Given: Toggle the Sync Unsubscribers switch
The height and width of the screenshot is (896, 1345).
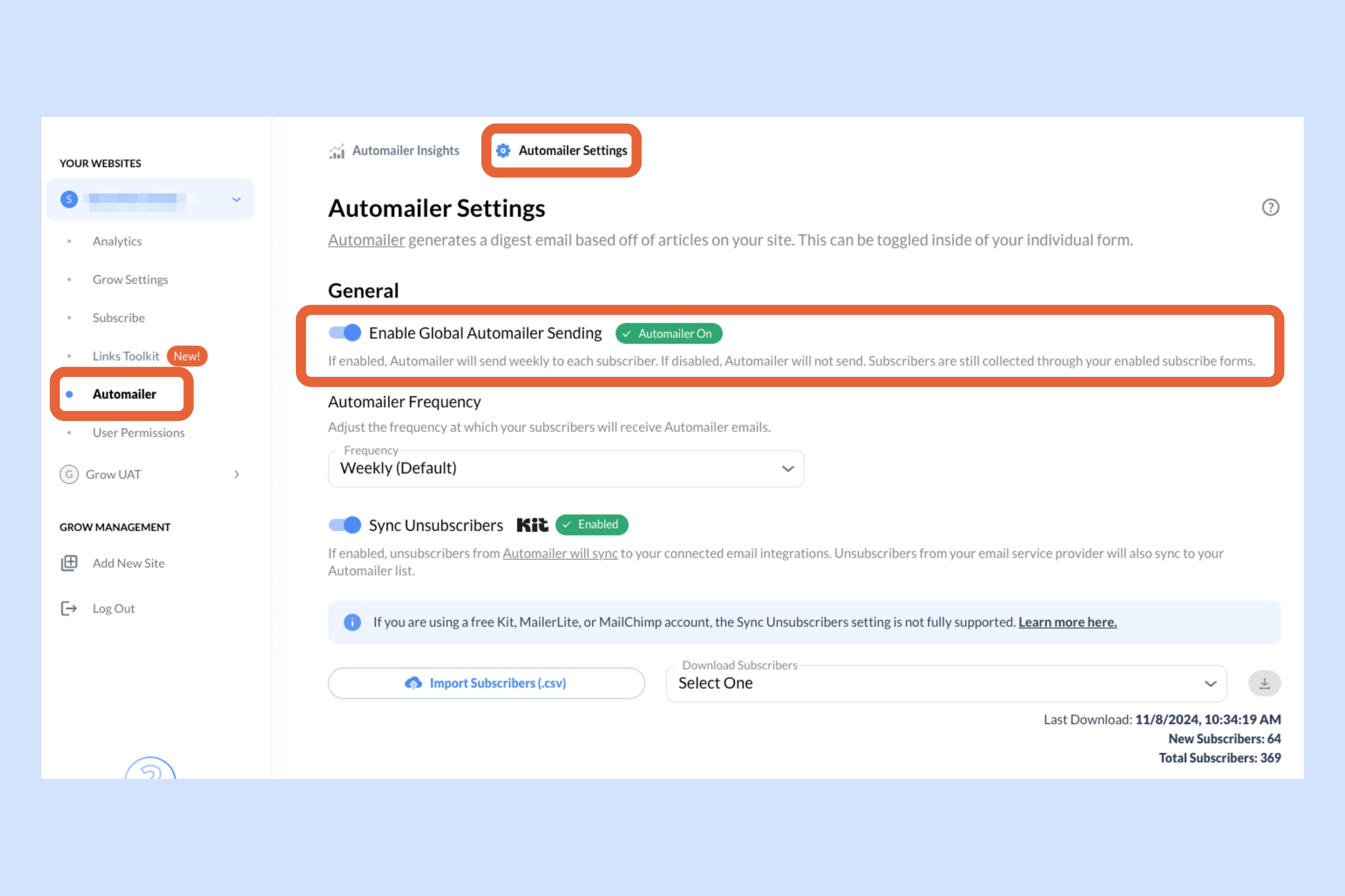Looking at the screenshot, I should [x=345, y=524].
